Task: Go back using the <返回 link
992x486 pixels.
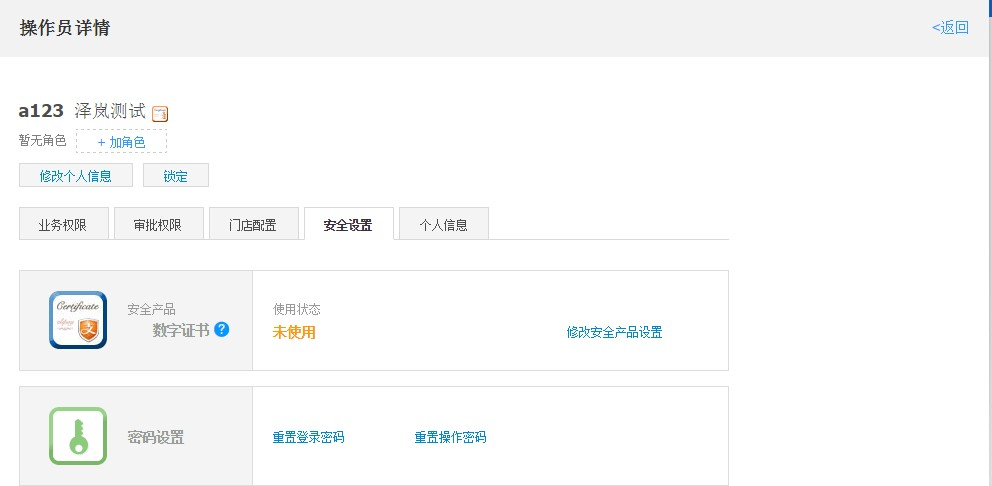Action: click(x=950, y=27)
